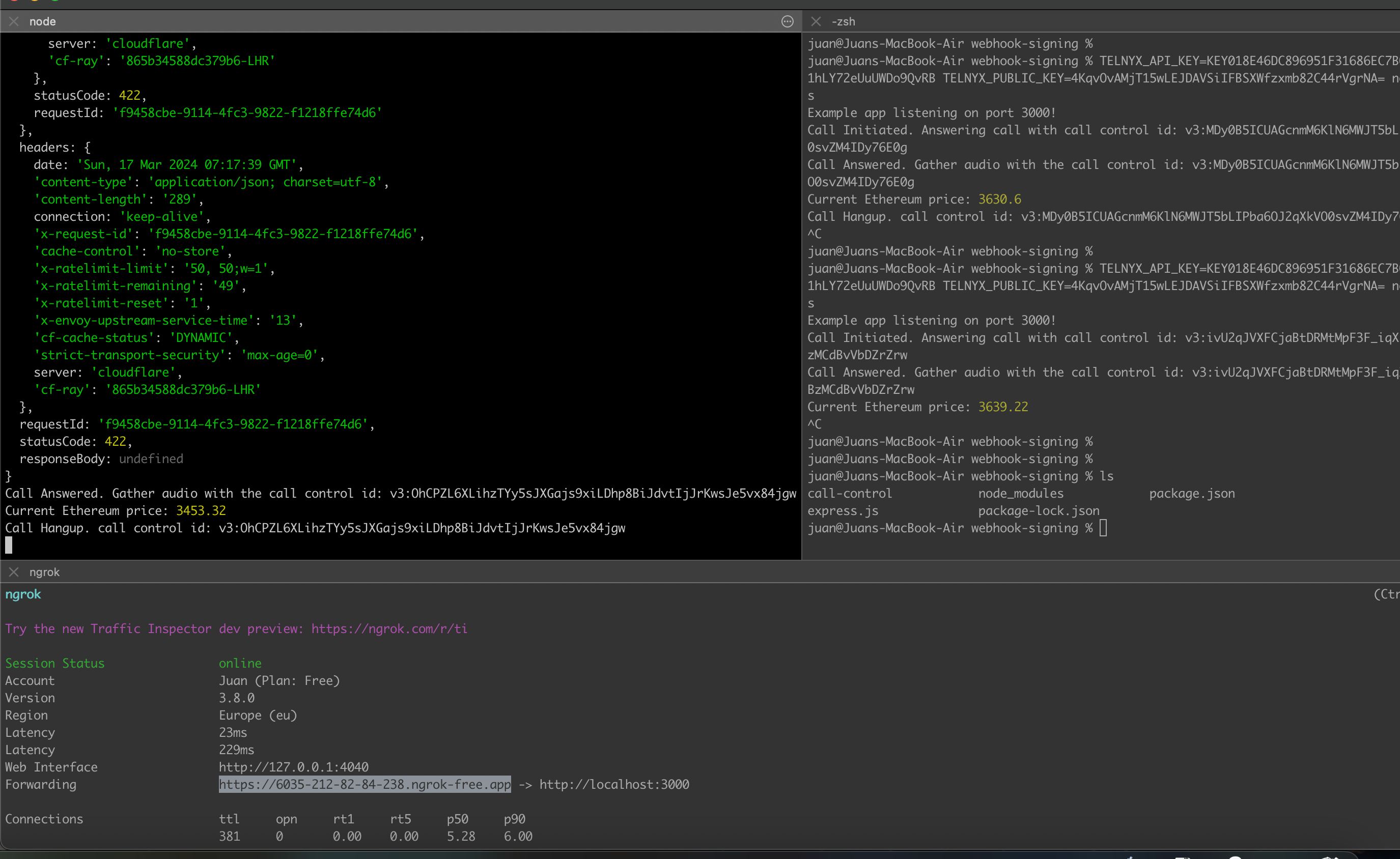This screenshot has height=859, width=1400.
Task: Click the 'x-envoy-upstream-service-time' '13' line
Action: [169, 321]
